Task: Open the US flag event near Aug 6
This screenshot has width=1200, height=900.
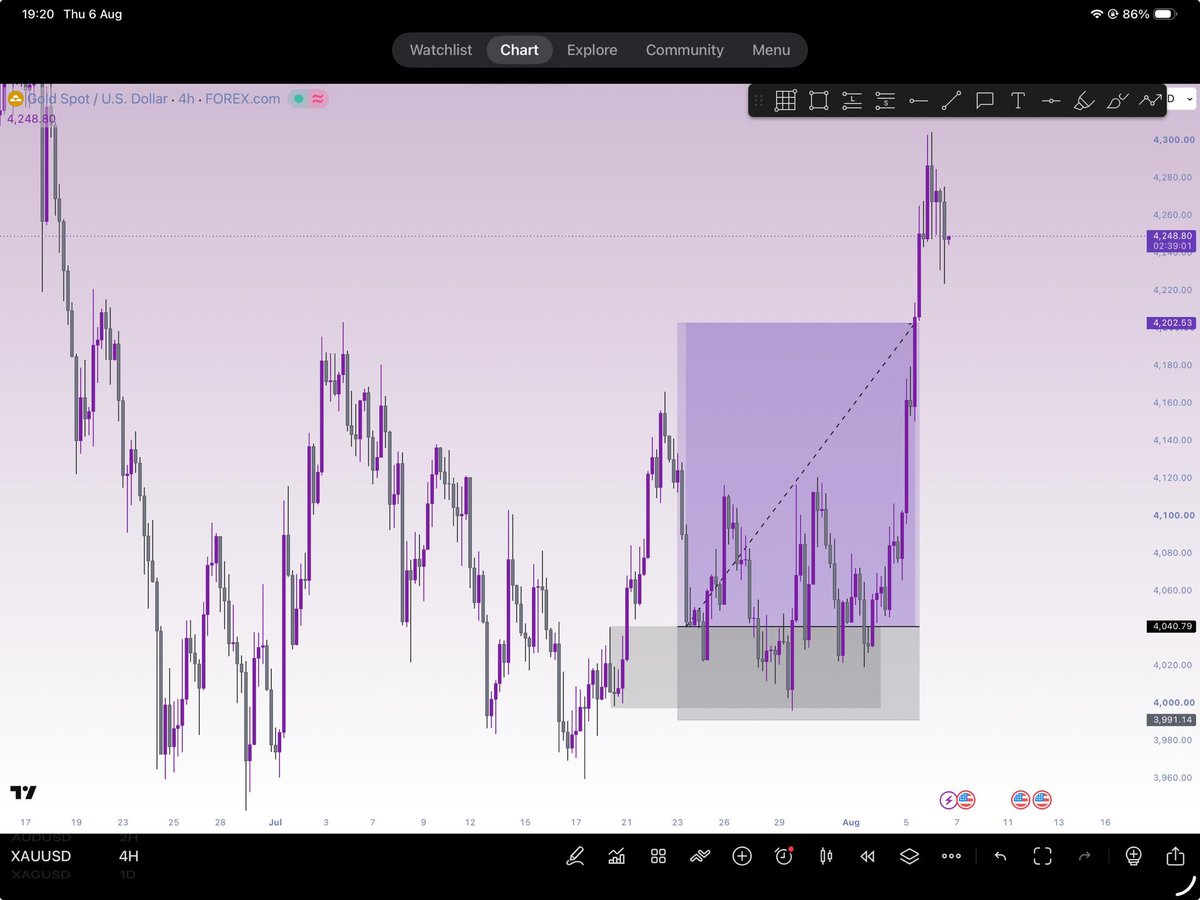Action: click(x=966, y=799)
